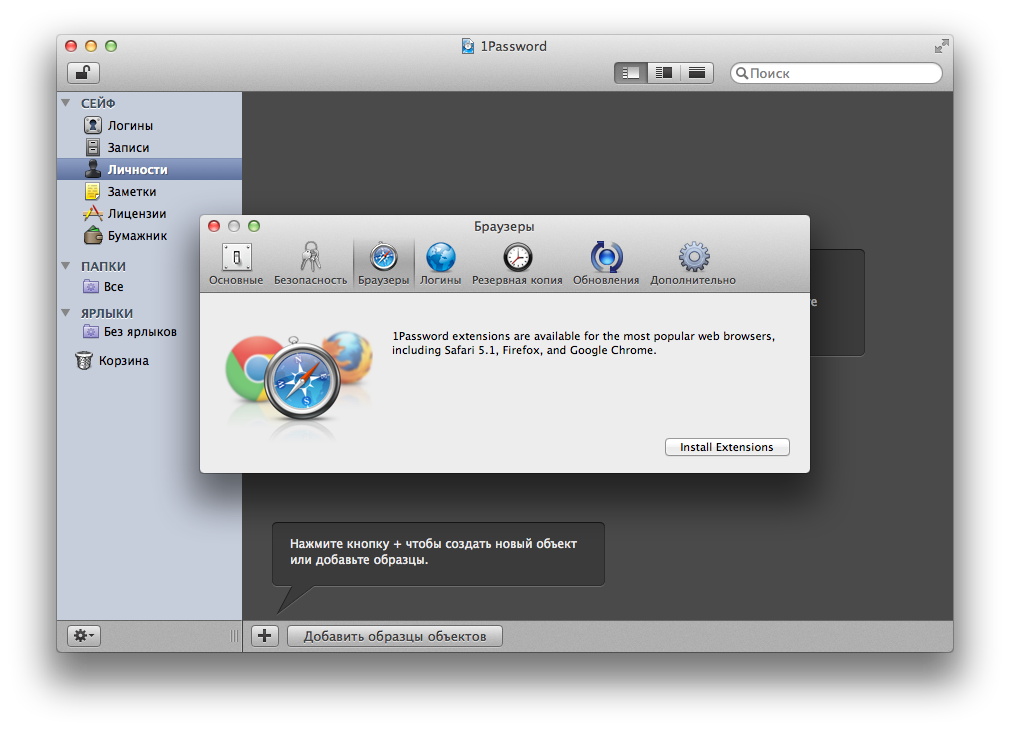This screenshot has height=731, width=1010.
Task: Select Корзина in the sidebar
Action: point(123,361)
